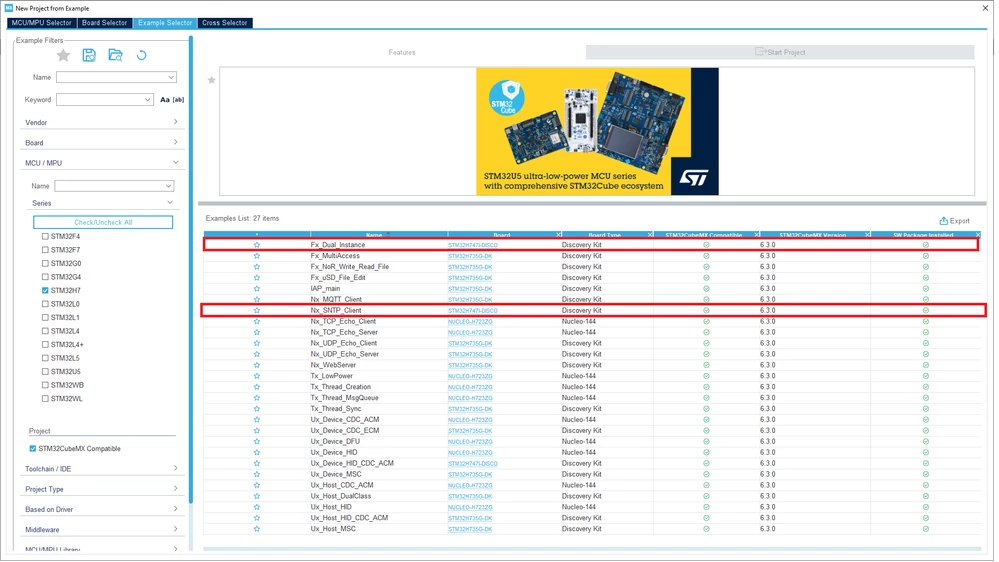Switch to the Board Selector tab
The height and width of the screenshot is (562, 999).
pyautogui.click(x=104, y=23)
